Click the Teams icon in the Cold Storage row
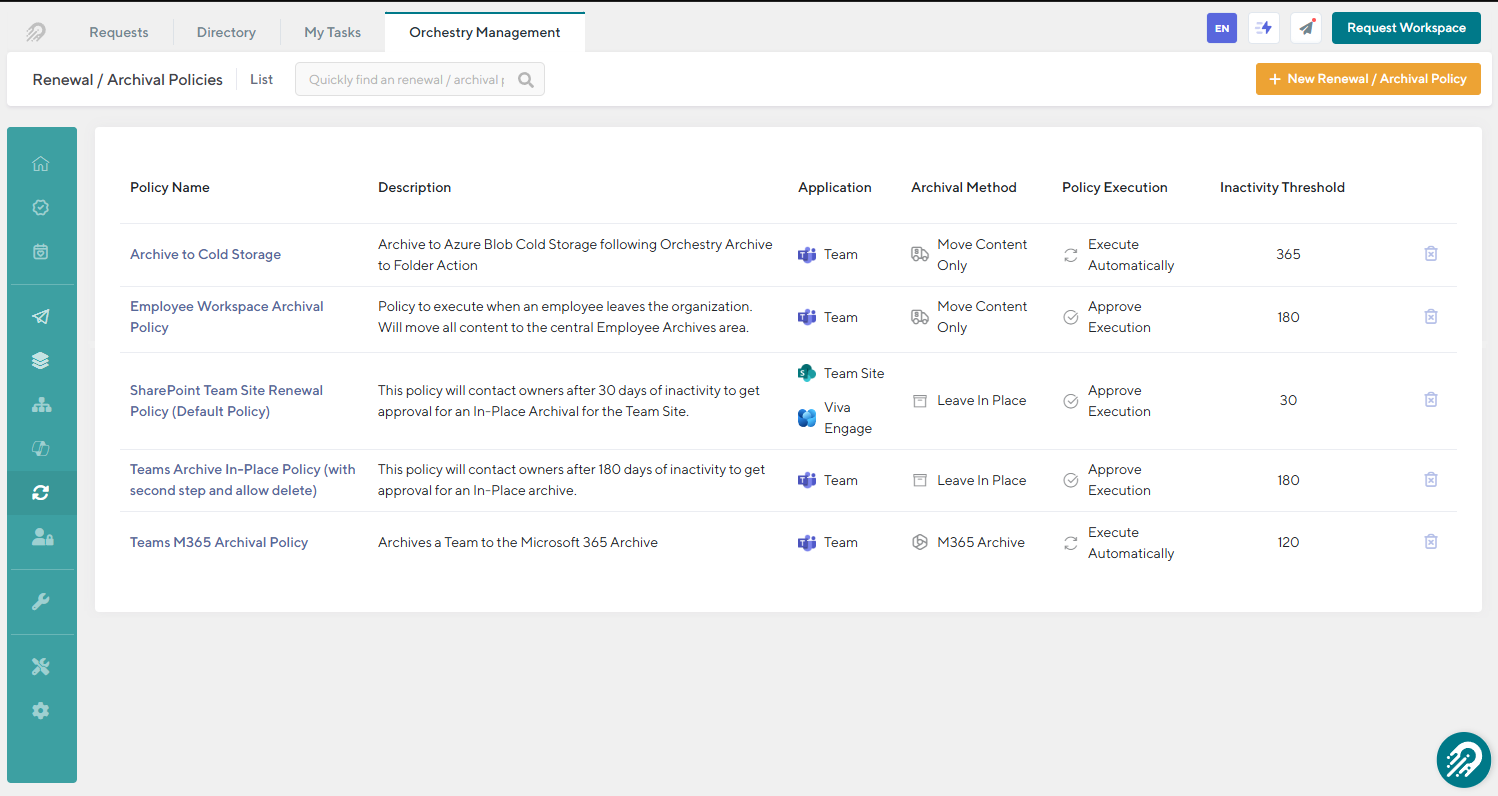This screenshot has width=1498, height=796. point(807,254)
